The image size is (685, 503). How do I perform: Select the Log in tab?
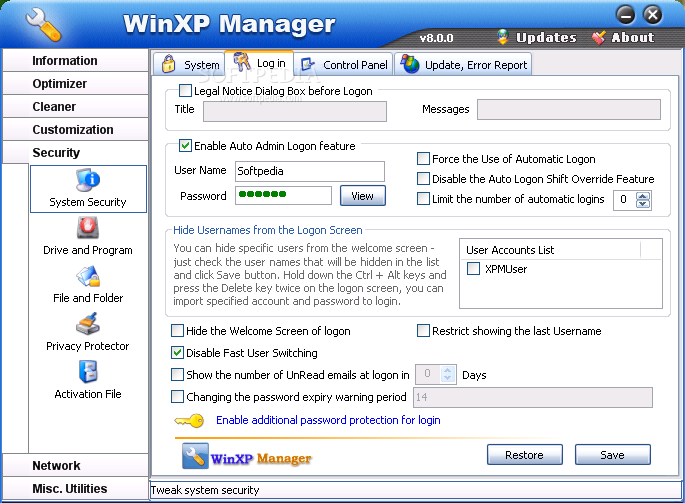259,63
